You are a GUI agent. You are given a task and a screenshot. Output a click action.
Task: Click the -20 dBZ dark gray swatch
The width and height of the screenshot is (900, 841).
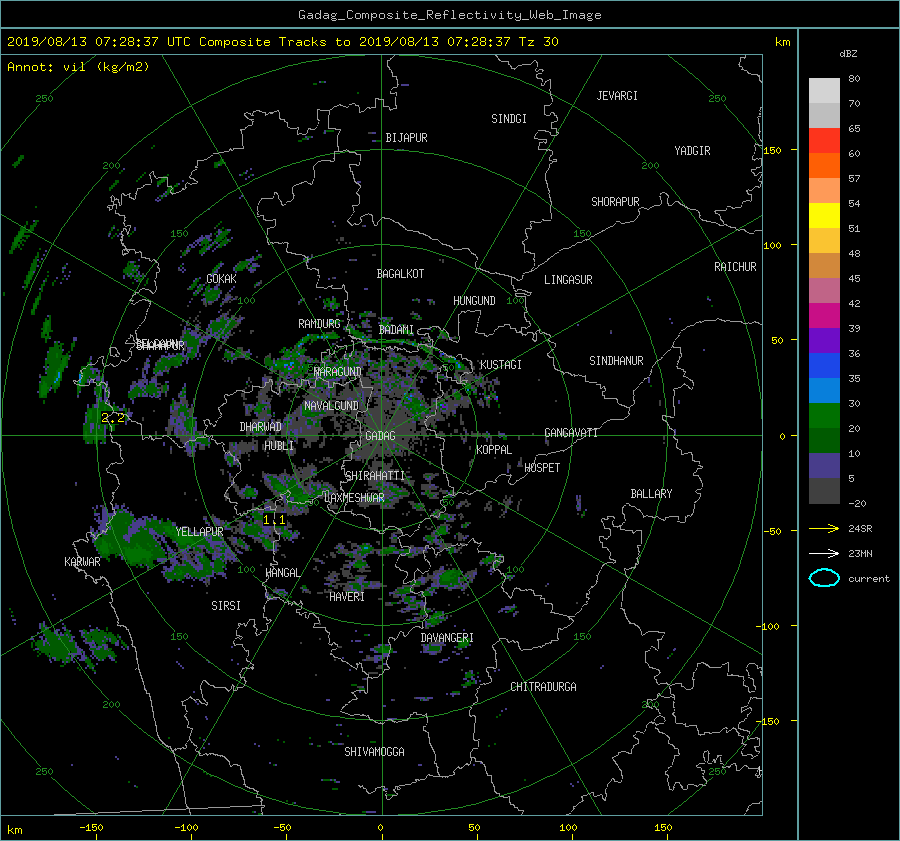click(x=824, y=490)
